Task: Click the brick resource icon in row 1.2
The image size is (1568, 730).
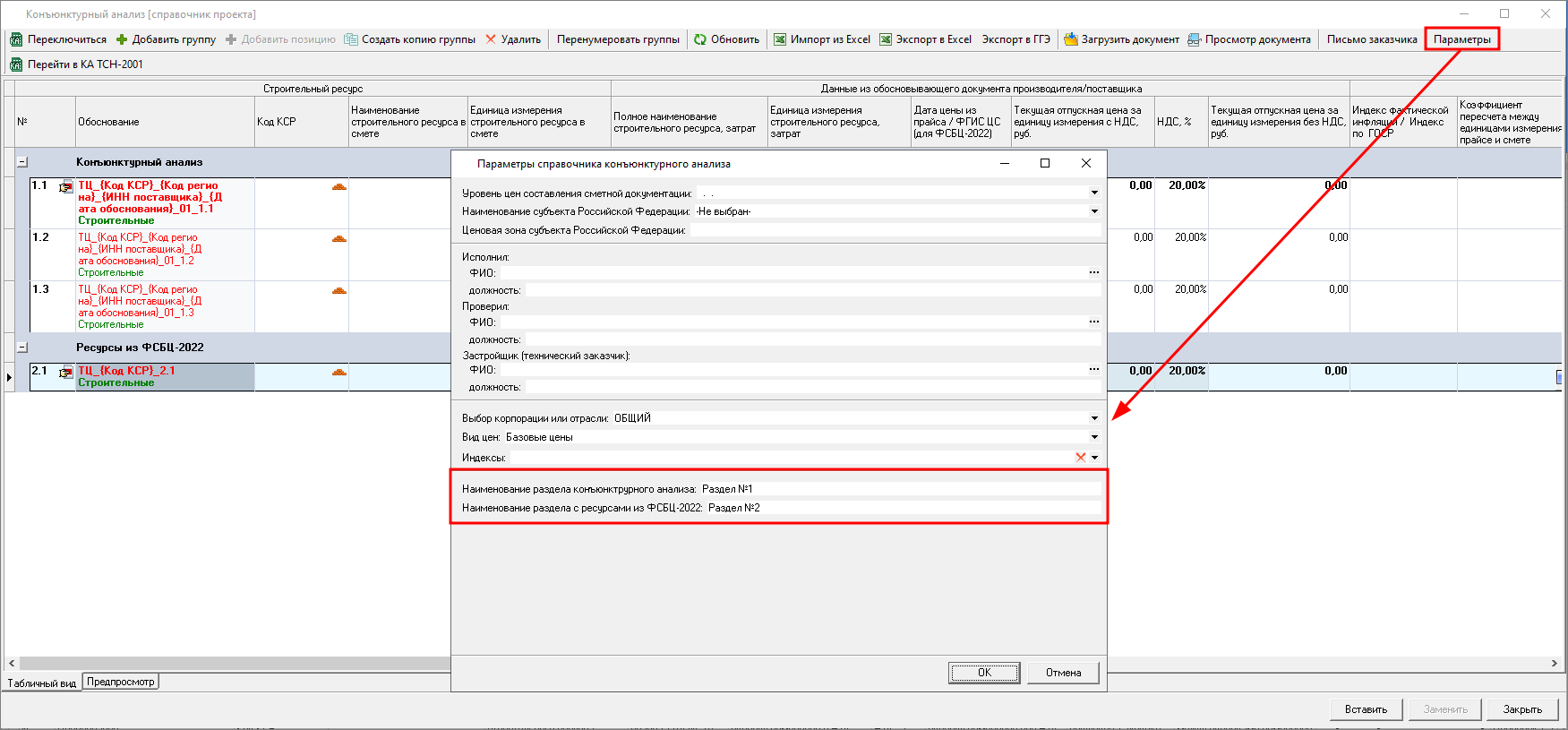Action: (338, 239)
